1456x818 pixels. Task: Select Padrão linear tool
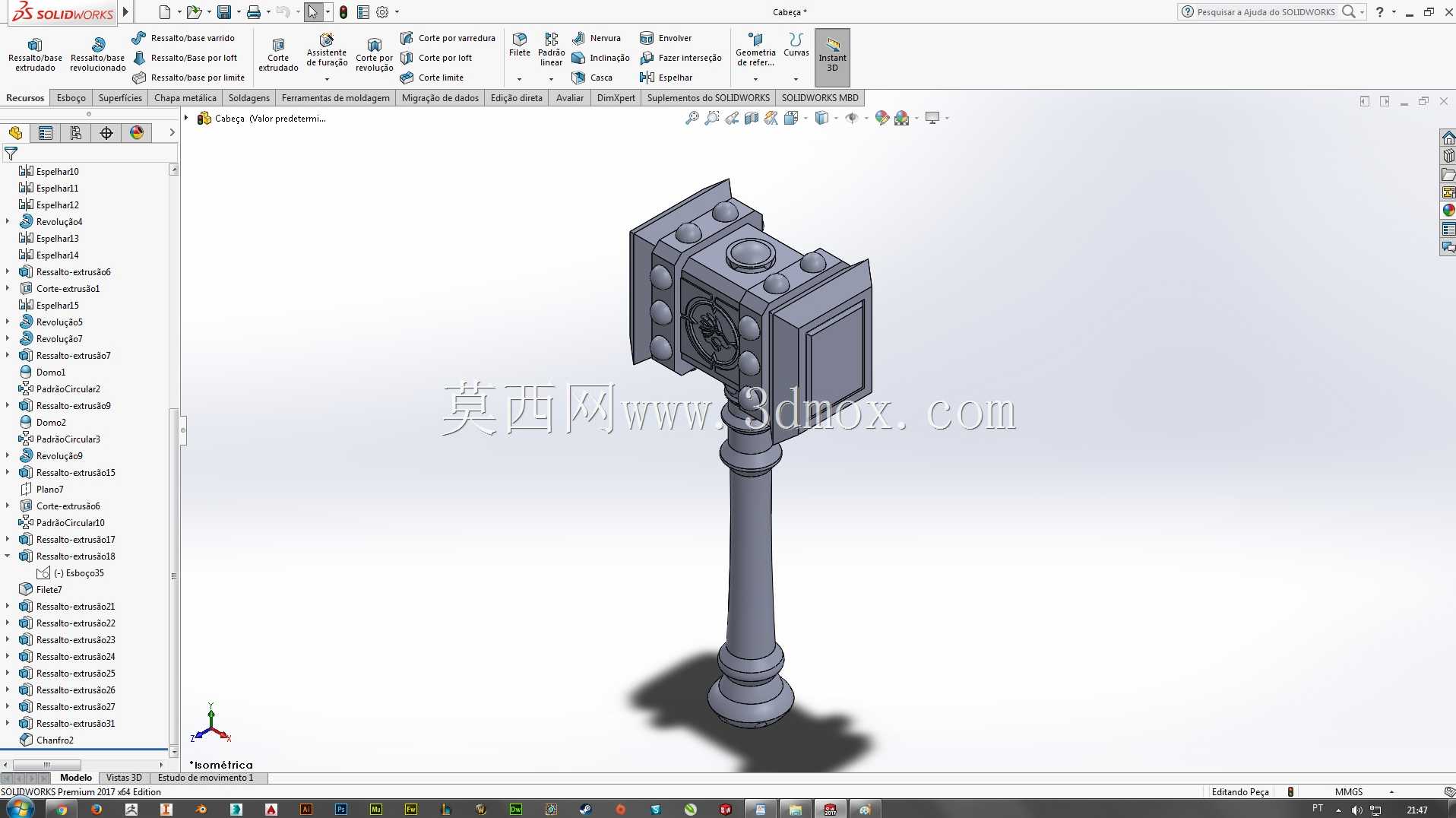coord(551,49)
